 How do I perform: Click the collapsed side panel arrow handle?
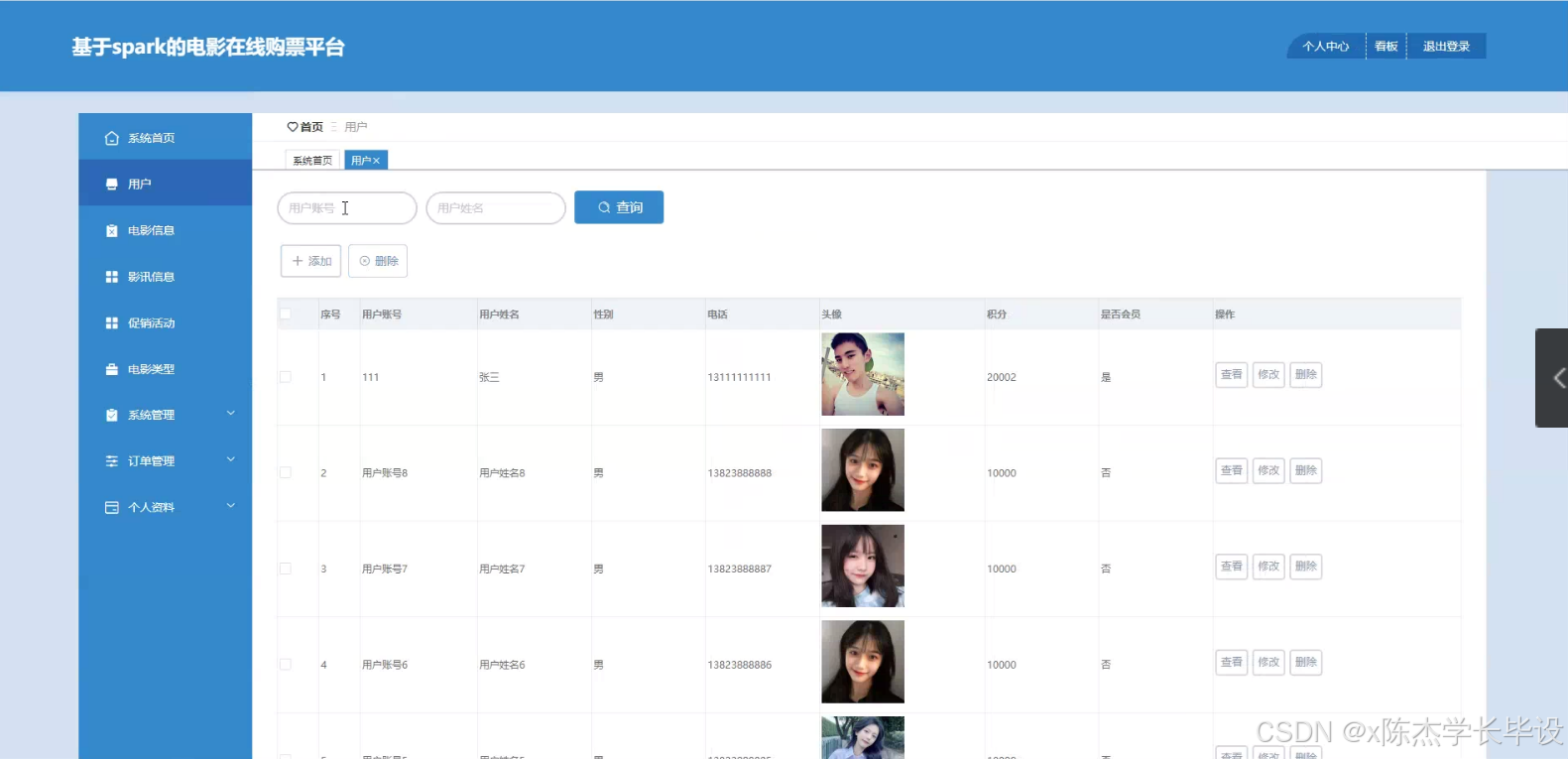tap(1553, 378)
